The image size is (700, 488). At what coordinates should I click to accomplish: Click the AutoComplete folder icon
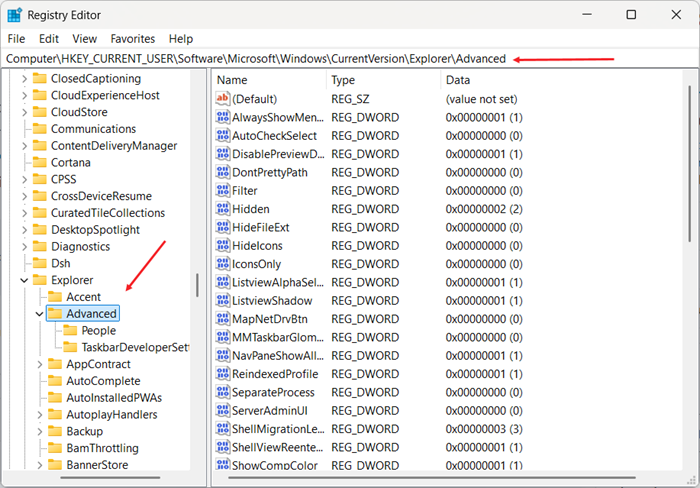(55, 381)
